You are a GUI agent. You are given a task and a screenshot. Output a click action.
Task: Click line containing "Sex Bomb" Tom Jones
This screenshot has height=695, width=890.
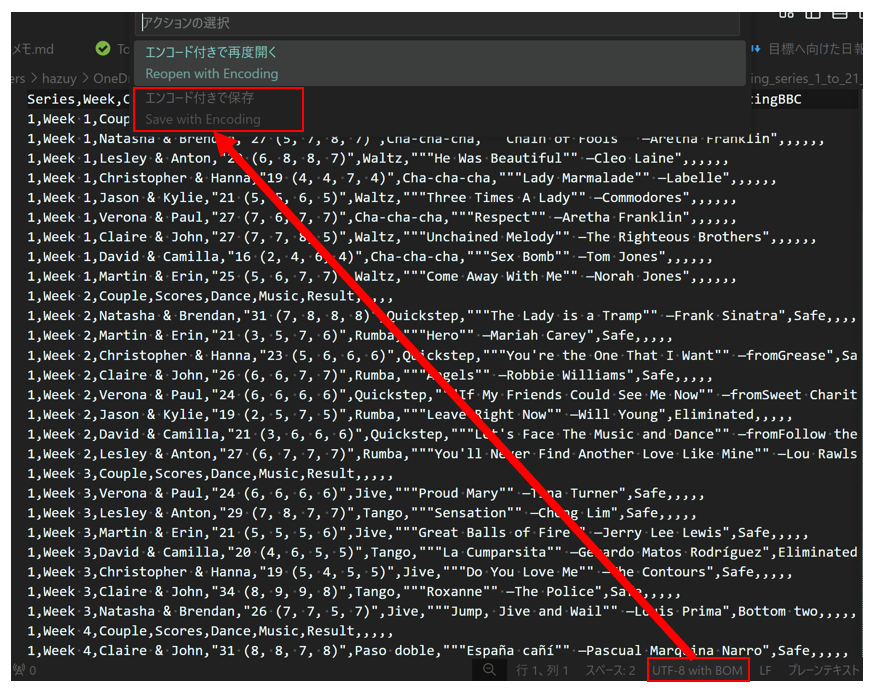click(x=370, y=257)
